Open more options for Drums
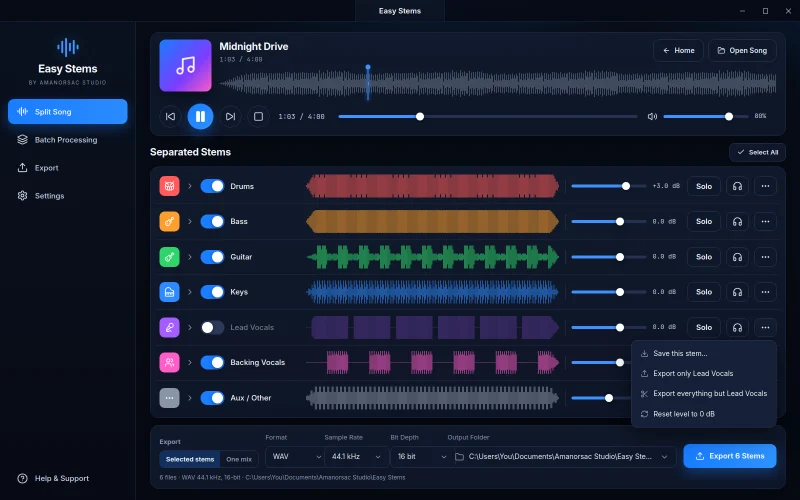The width and height of the screenshot is (800, 500). tap(765, 186)
